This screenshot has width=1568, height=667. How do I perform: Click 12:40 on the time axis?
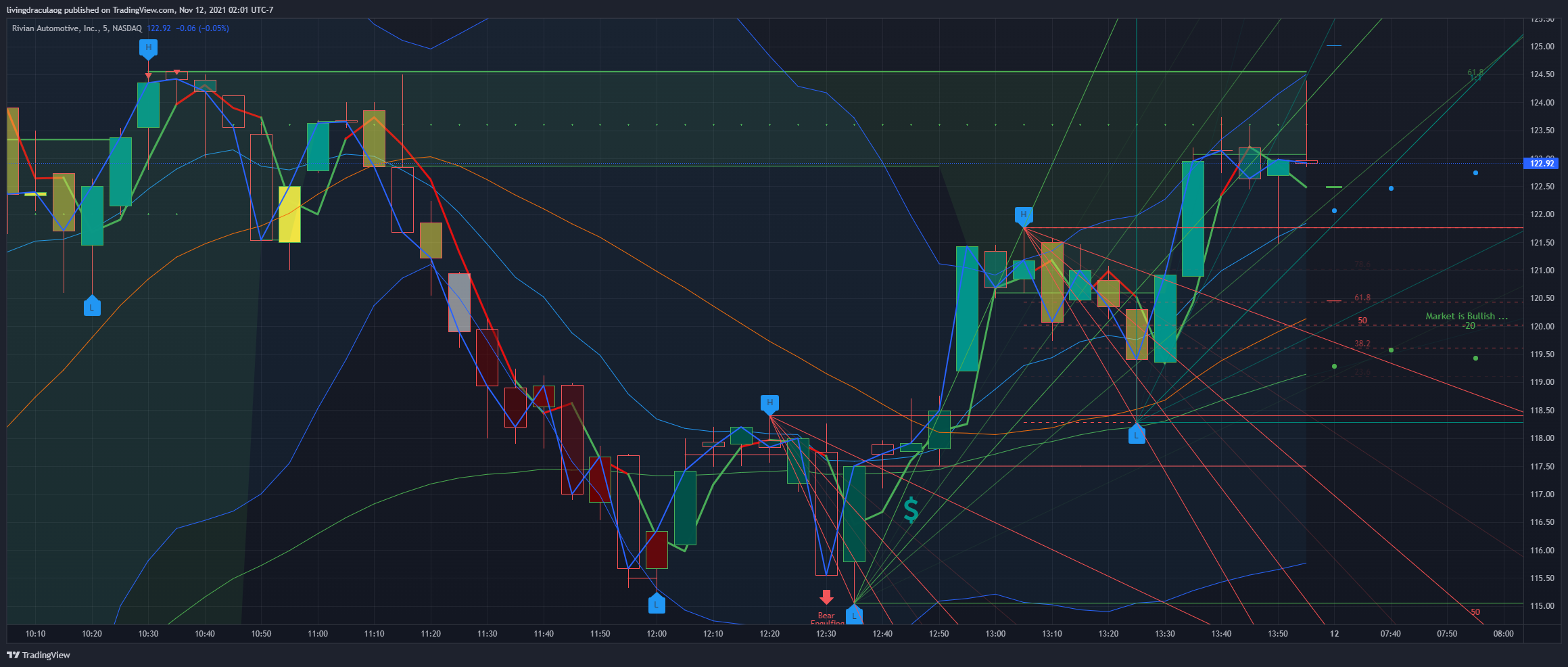tap(882, 634)
